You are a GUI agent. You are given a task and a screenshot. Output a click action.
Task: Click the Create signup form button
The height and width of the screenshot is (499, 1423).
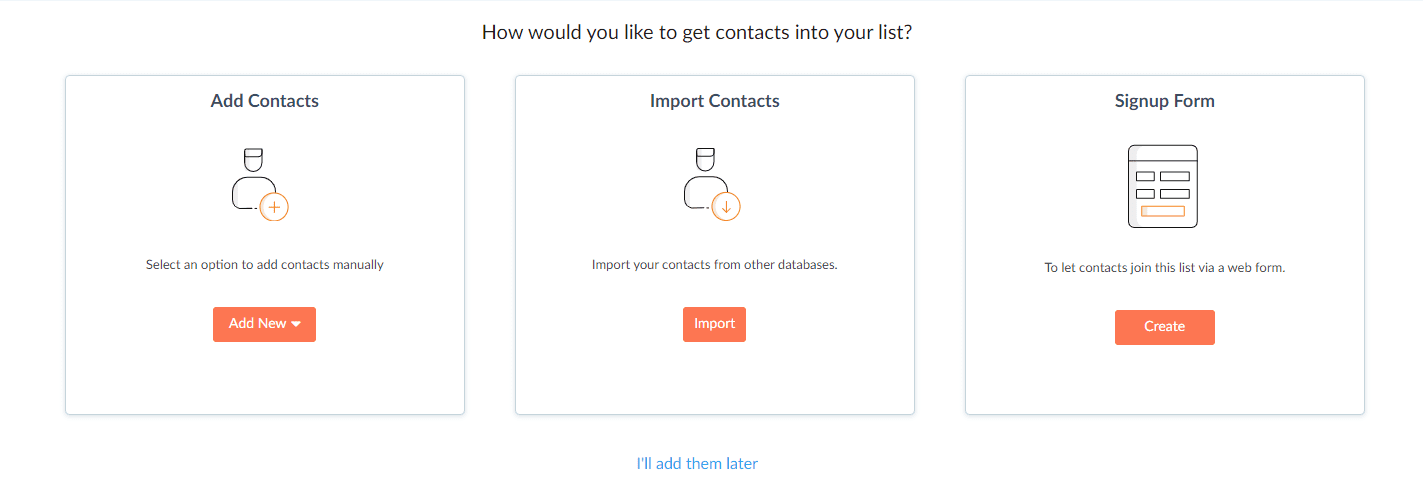point(1165,327)
